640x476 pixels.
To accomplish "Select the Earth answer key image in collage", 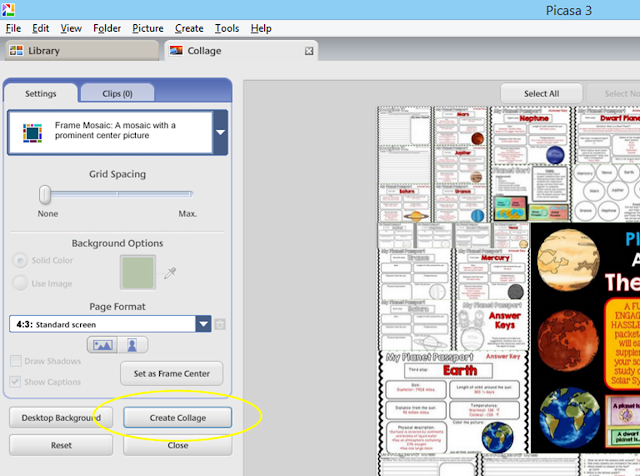I will pyautogui.click(x=453, y=402).
